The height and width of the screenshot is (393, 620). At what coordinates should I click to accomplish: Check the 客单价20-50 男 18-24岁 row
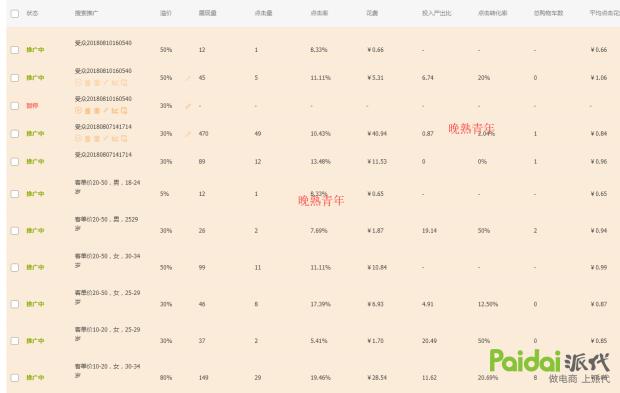coord(15,194)
